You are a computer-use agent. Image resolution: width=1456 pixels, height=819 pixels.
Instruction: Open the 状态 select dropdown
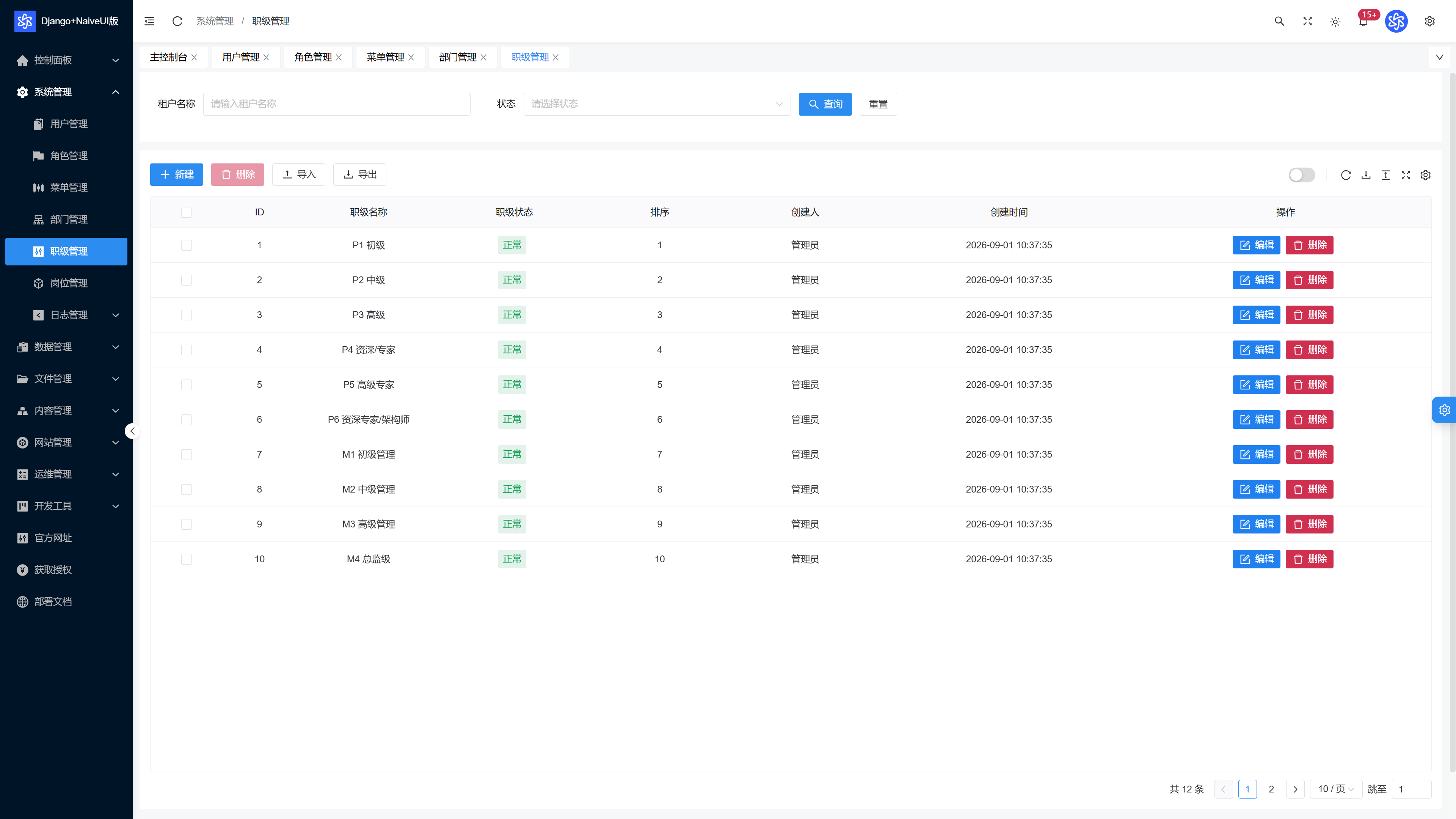click(657, 104)
